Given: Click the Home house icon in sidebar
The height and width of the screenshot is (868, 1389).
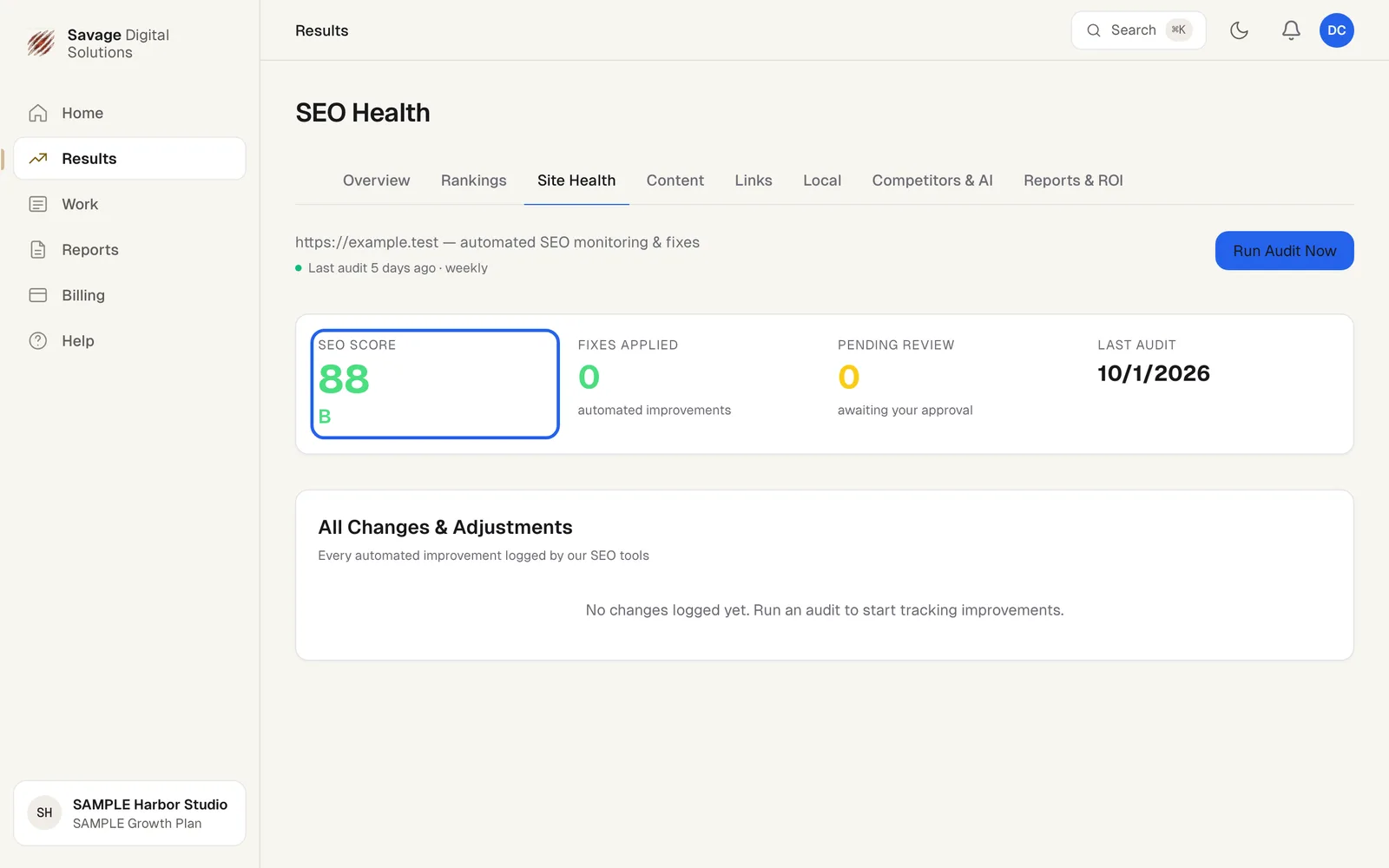Looking at the screenshot, I should tap(38, 113).
